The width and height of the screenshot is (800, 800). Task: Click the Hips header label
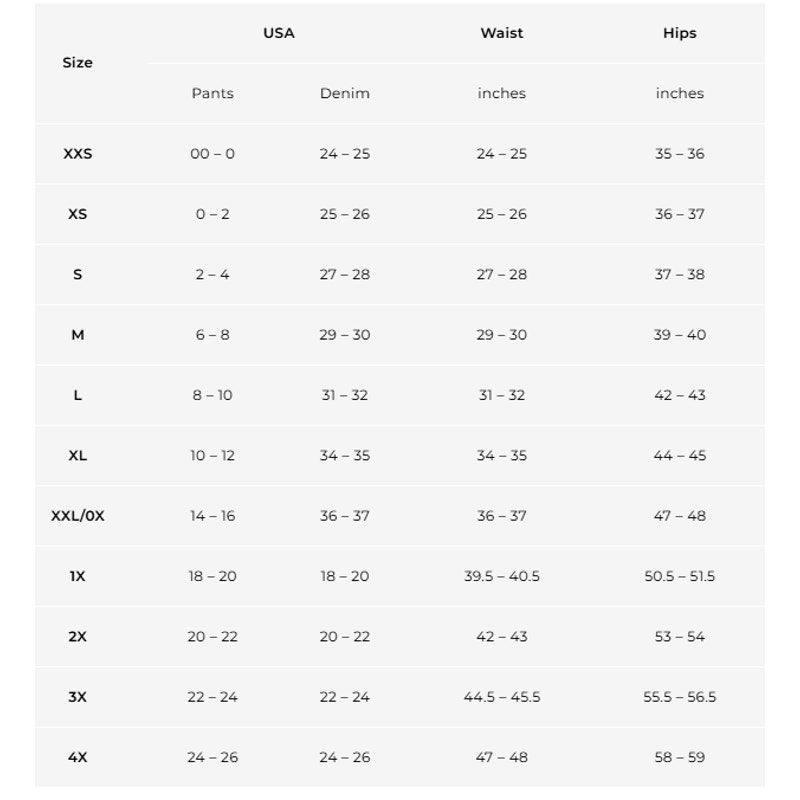click(680, 33)
